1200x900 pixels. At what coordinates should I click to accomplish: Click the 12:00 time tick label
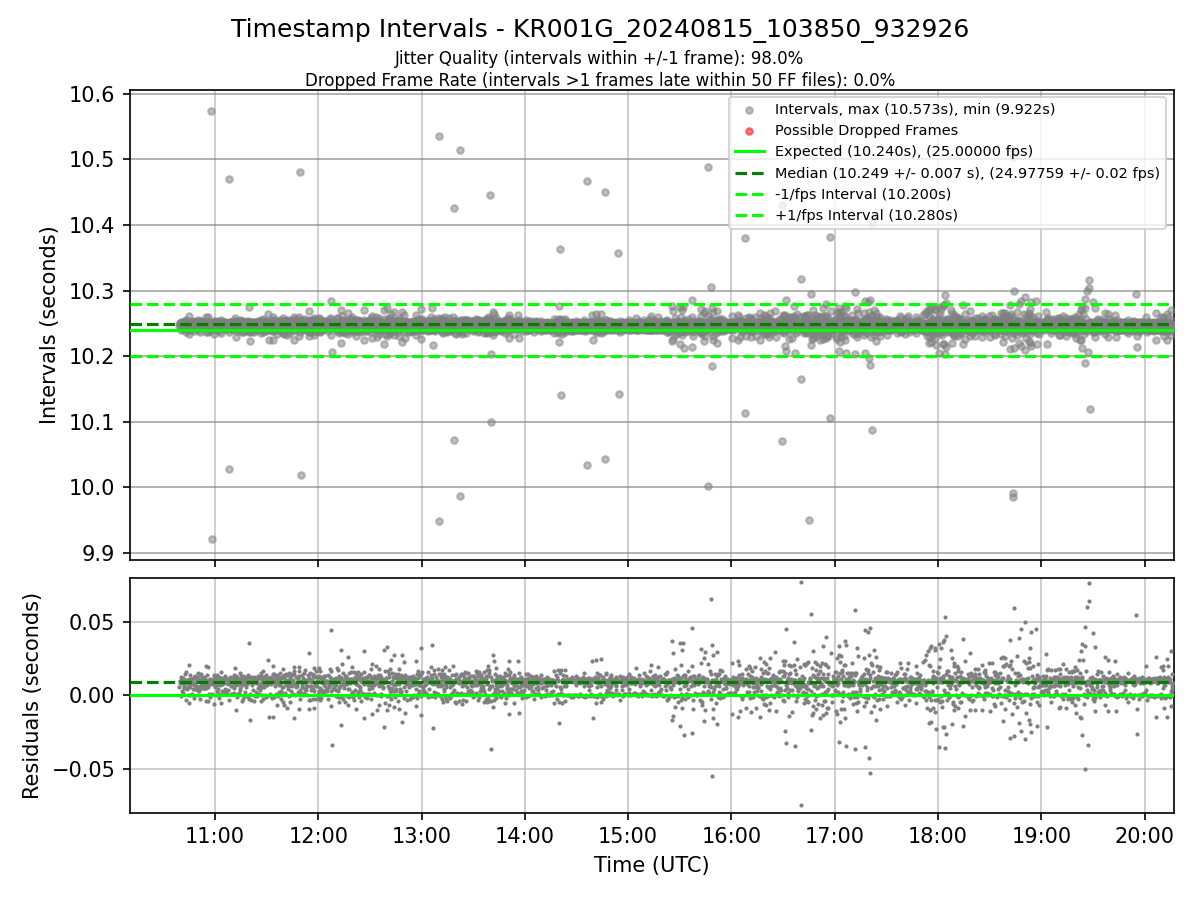click(x=318, y=834)
